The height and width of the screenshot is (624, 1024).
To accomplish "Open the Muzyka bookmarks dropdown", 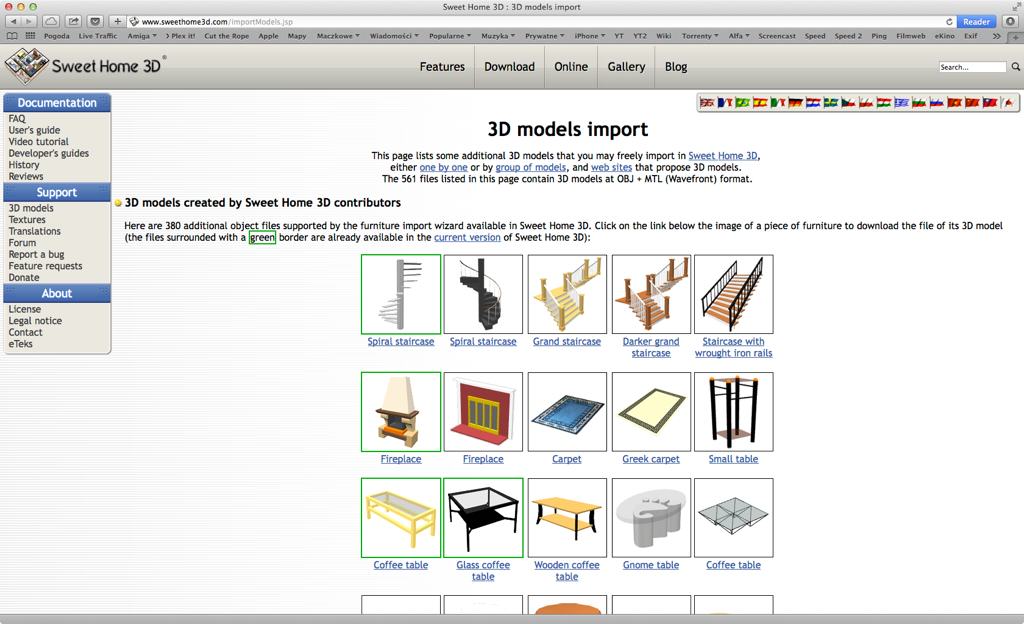I will (498, 36).
